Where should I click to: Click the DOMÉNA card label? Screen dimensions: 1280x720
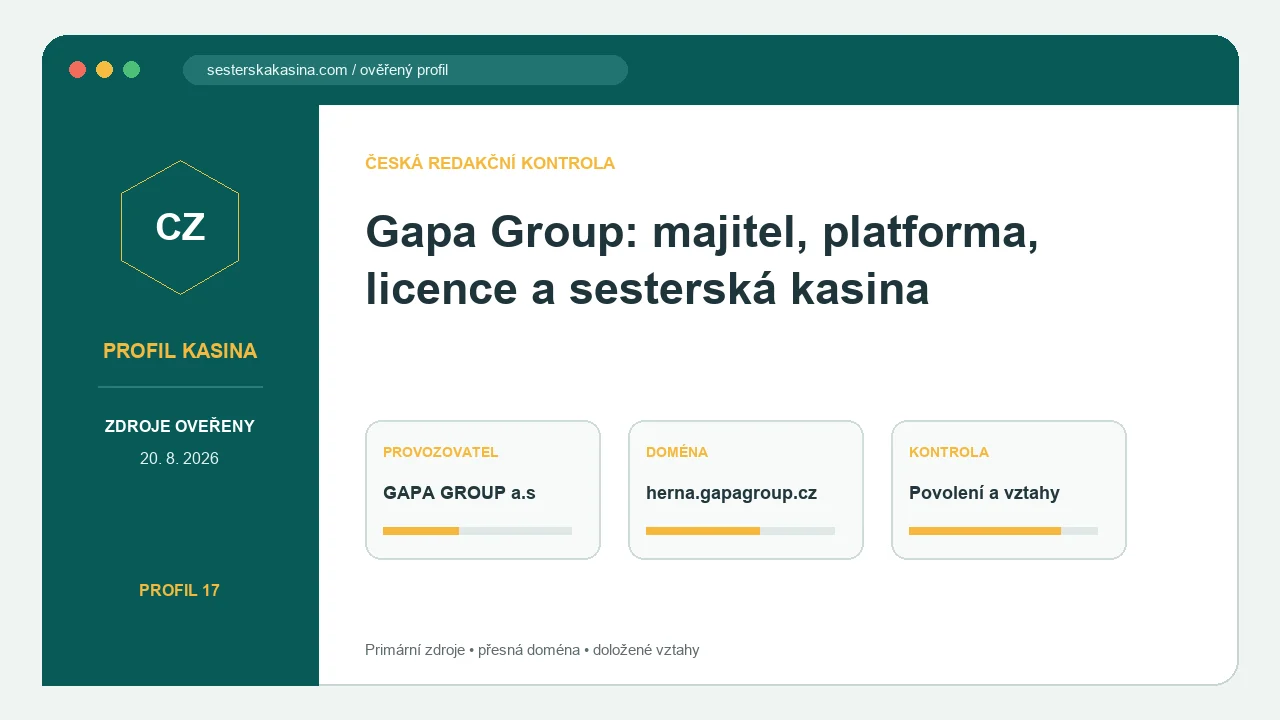pyautogui.click(x=677, y=452)
